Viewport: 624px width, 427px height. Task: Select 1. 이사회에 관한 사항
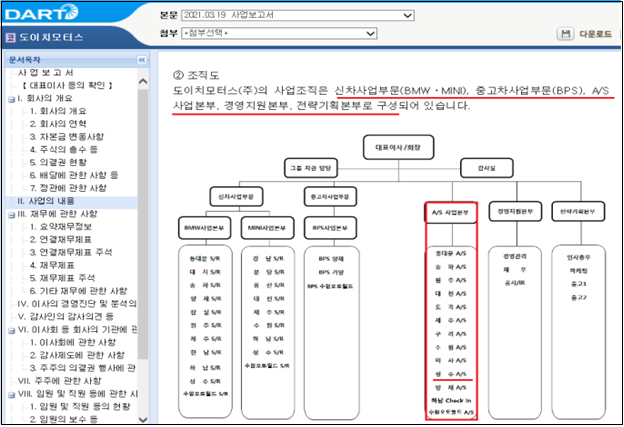pos(73,342)
